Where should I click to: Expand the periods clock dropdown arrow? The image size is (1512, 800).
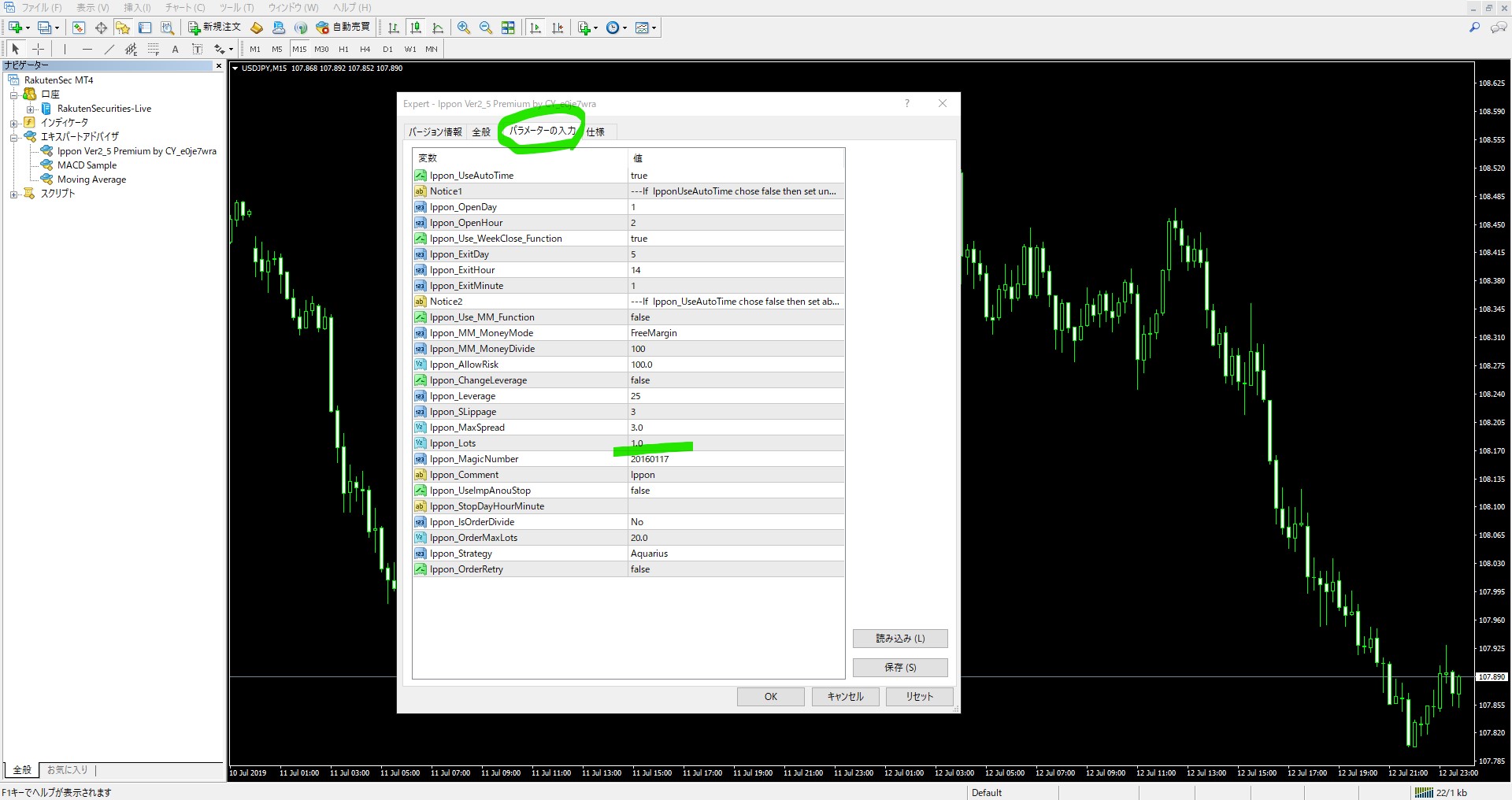click(x=625, y=28)
